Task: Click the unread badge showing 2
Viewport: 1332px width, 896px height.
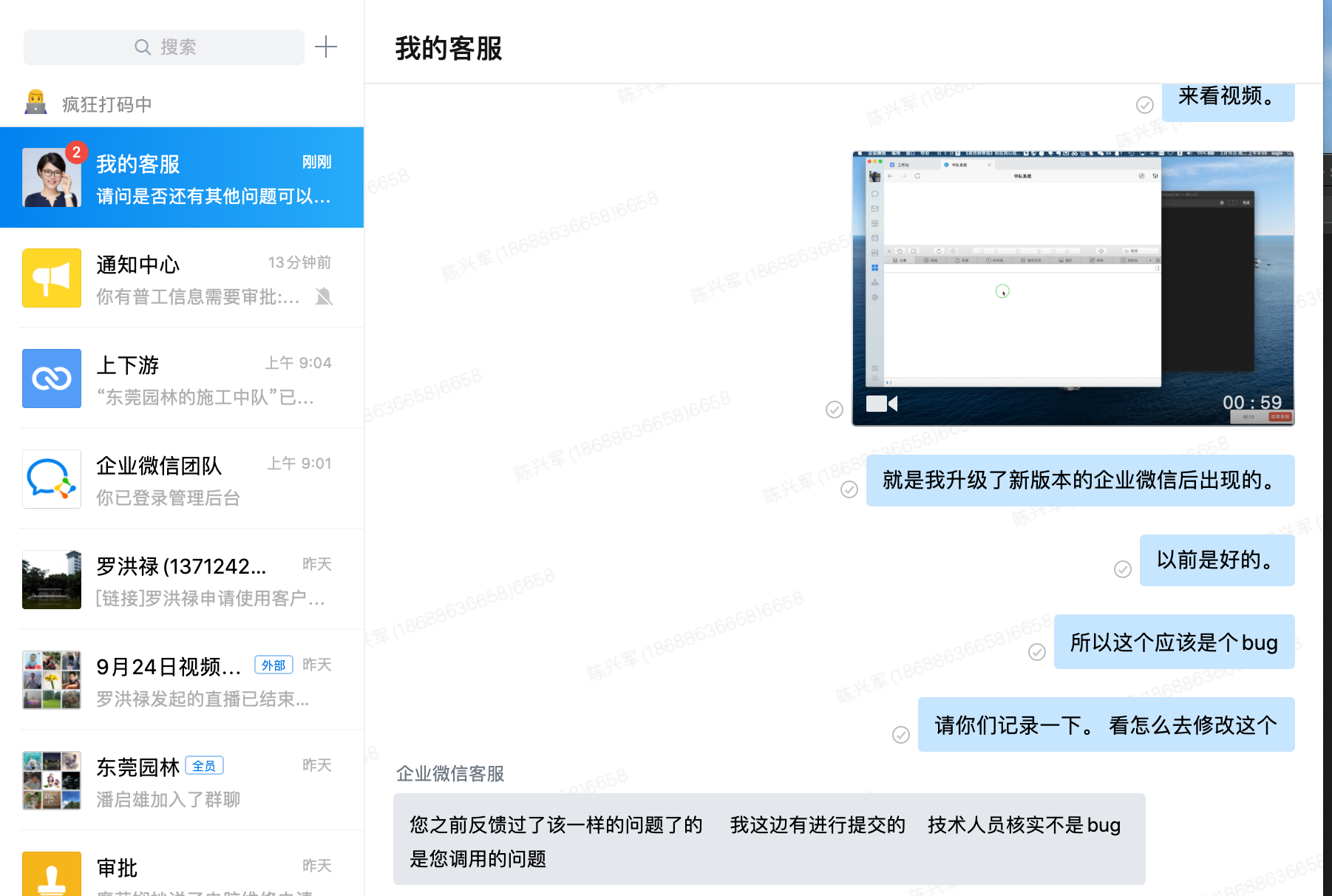Action: coord(76,152)
